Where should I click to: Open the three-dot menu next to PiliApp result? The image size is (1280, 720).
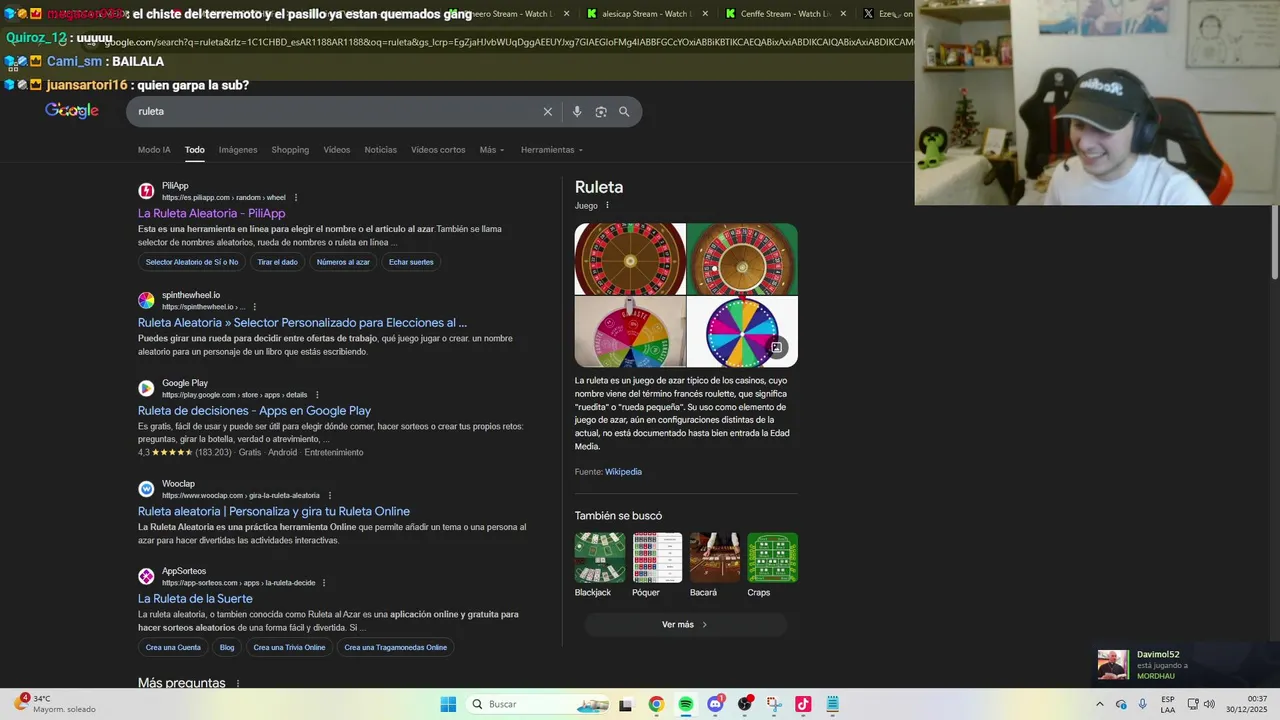click(296, 198)
